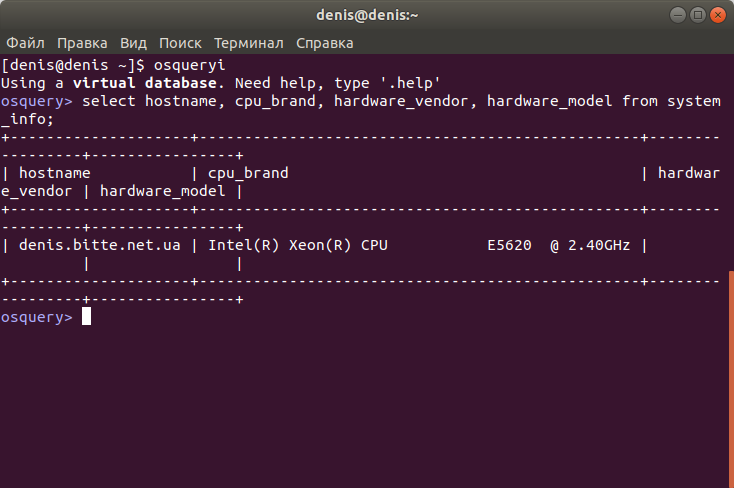Click the cpu_brand column header
This screenshot has width=734, height=488.
tap(248, 173)
